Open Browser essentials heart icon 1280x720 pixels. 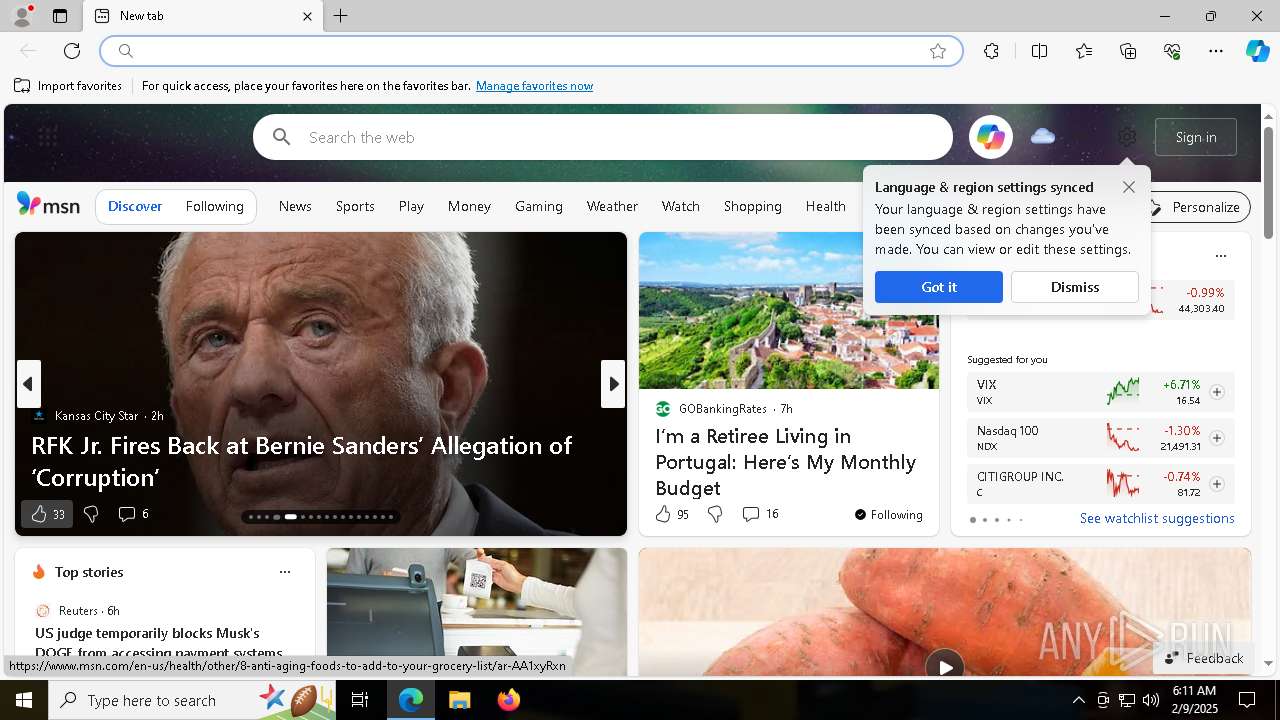tap(1172, 51)
